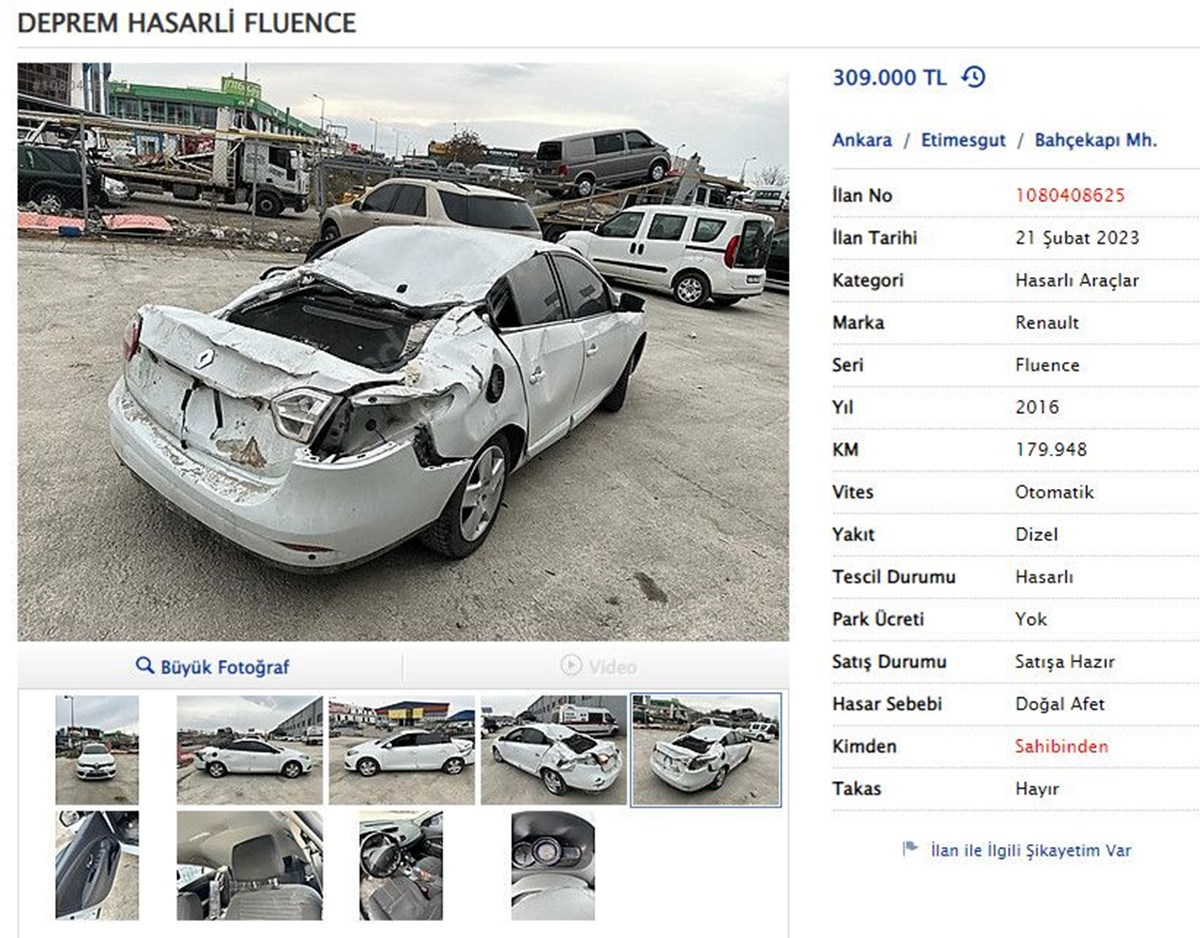This screenshot has width=1200, height=938.
Task: Select the rear seats interior thumbnail
Action: 250,865
